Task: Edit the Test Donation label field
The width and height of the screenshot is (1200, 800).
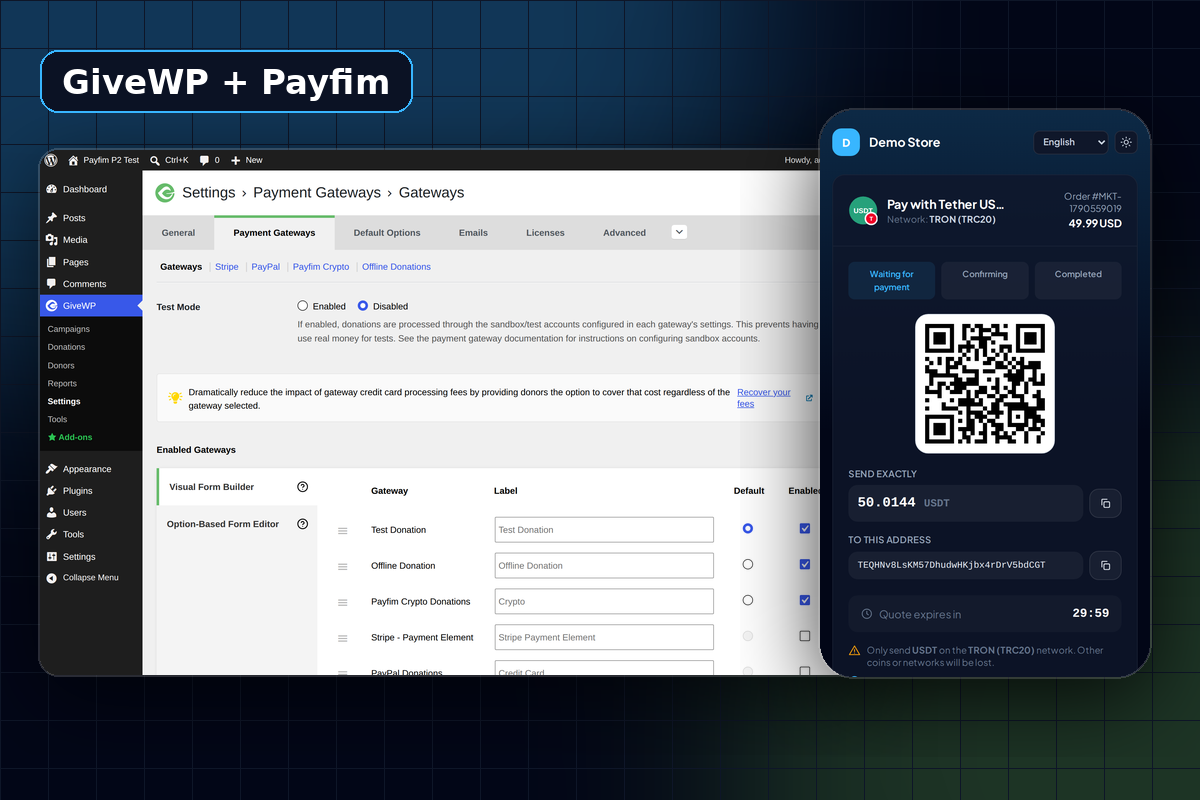Action: coord(604,530)
